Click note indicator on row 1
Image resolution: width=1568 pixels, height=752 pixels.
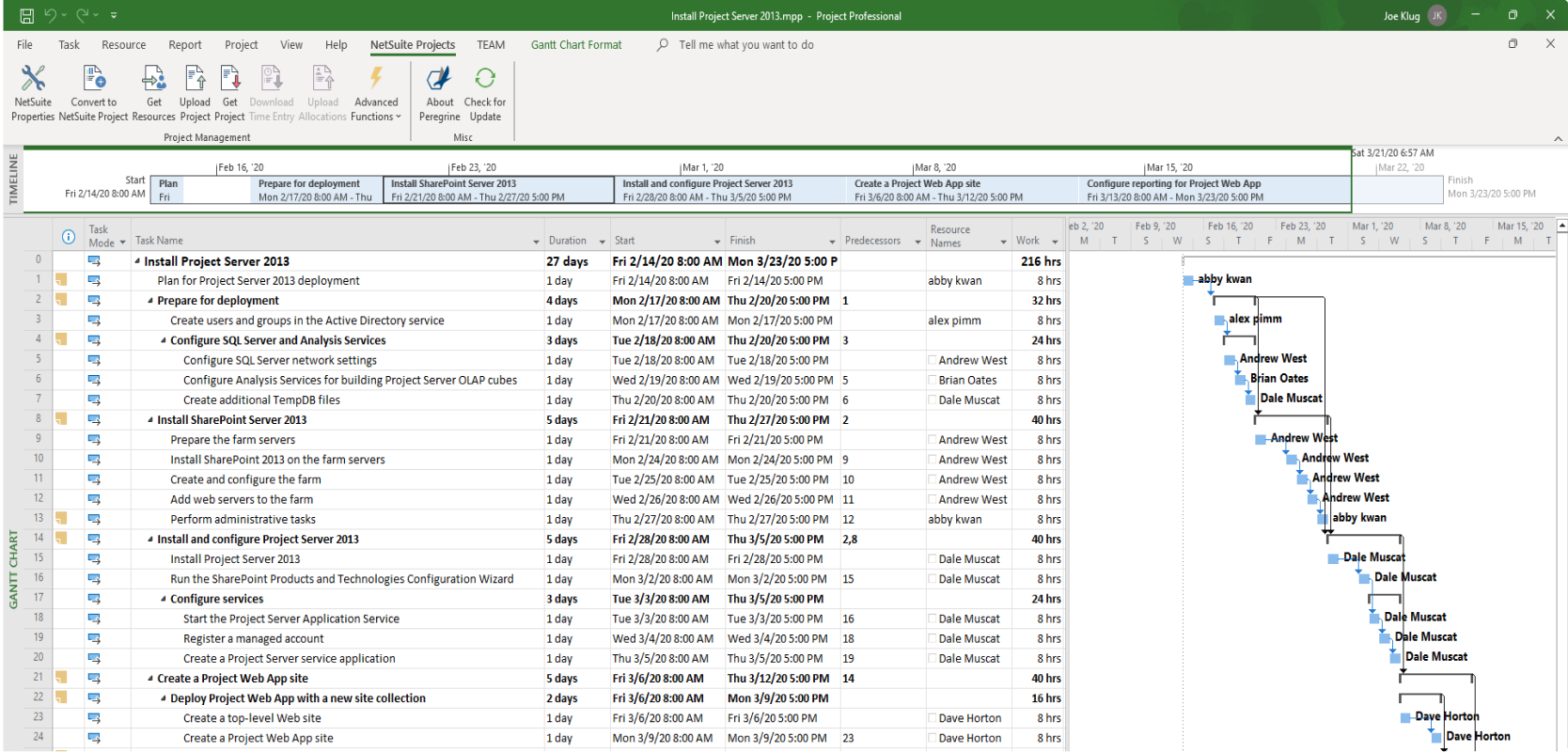point(61,280)
